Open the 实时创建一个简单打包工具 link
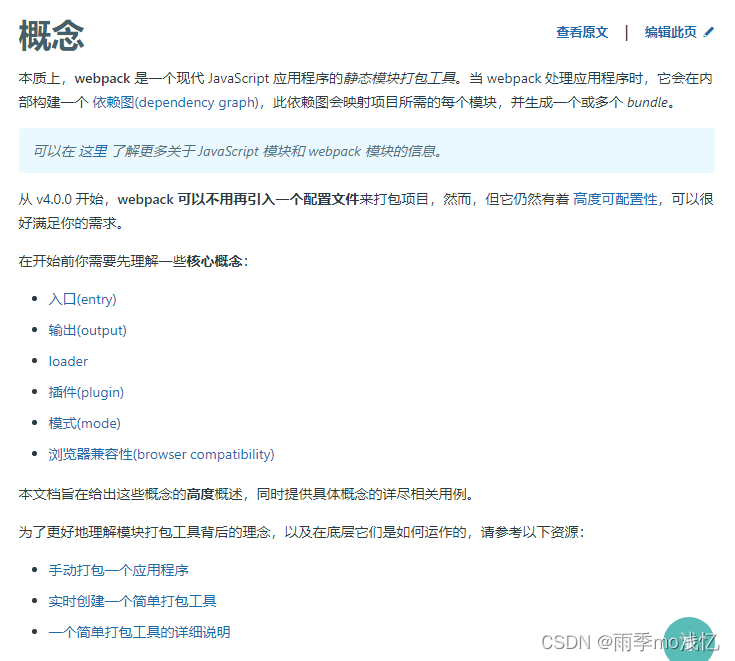The image size is (735, 661). coord(132,601)
